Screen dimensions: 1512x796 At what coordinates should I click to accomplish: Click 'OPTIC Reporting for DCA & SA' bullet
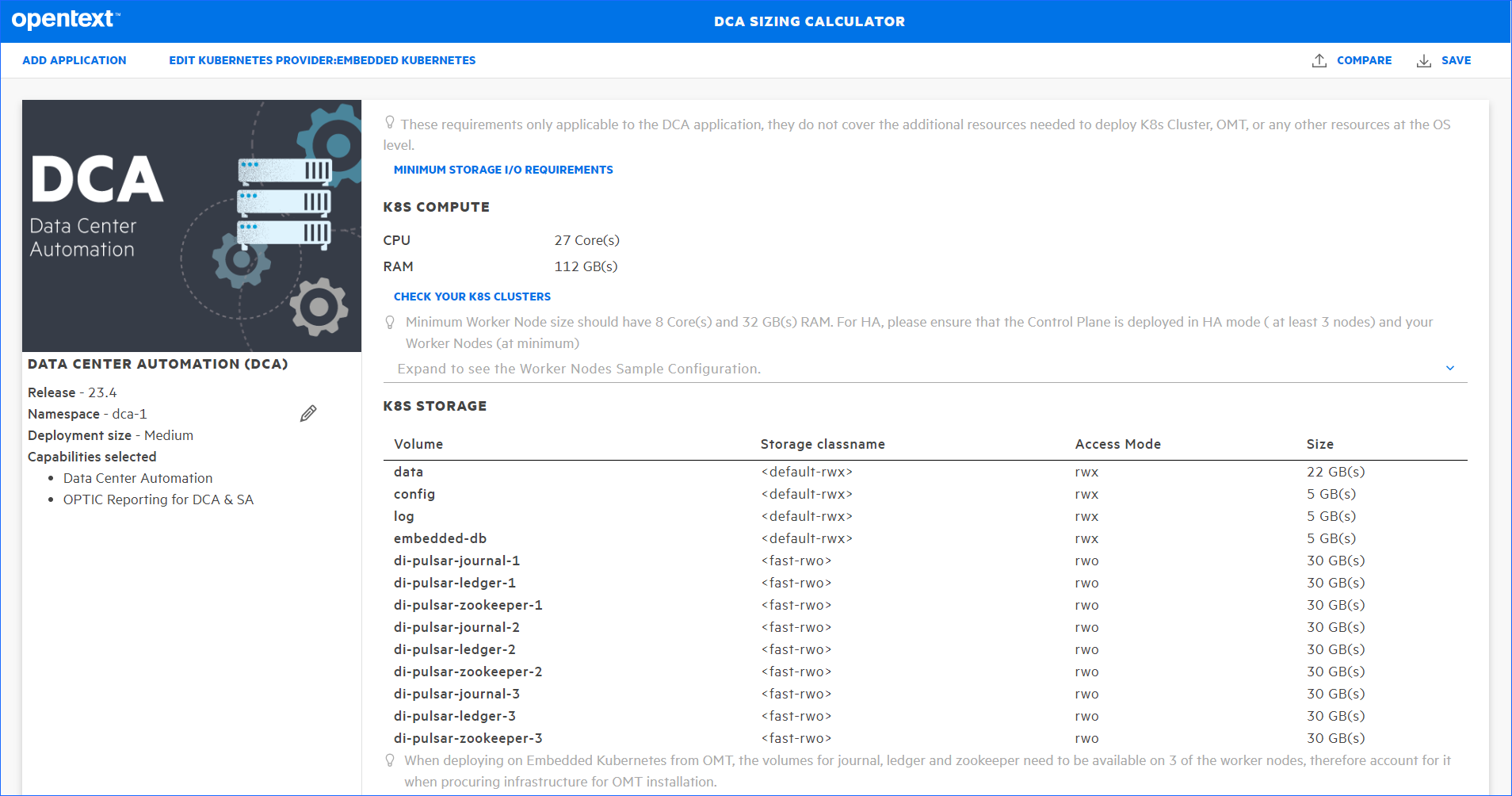pos(158,499)
